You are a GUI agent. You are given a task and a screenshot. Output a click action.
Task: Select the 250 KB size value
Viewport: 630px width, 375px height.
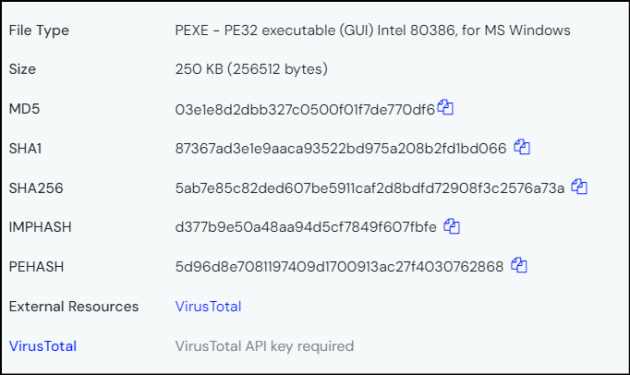click(x=251, y=69)
